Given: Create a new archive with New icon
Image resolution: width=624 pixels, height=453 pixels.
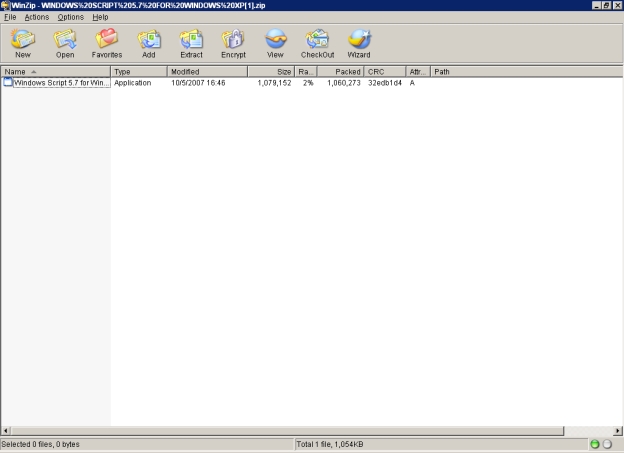Looking at the screenshot, I should pos(23,43).
